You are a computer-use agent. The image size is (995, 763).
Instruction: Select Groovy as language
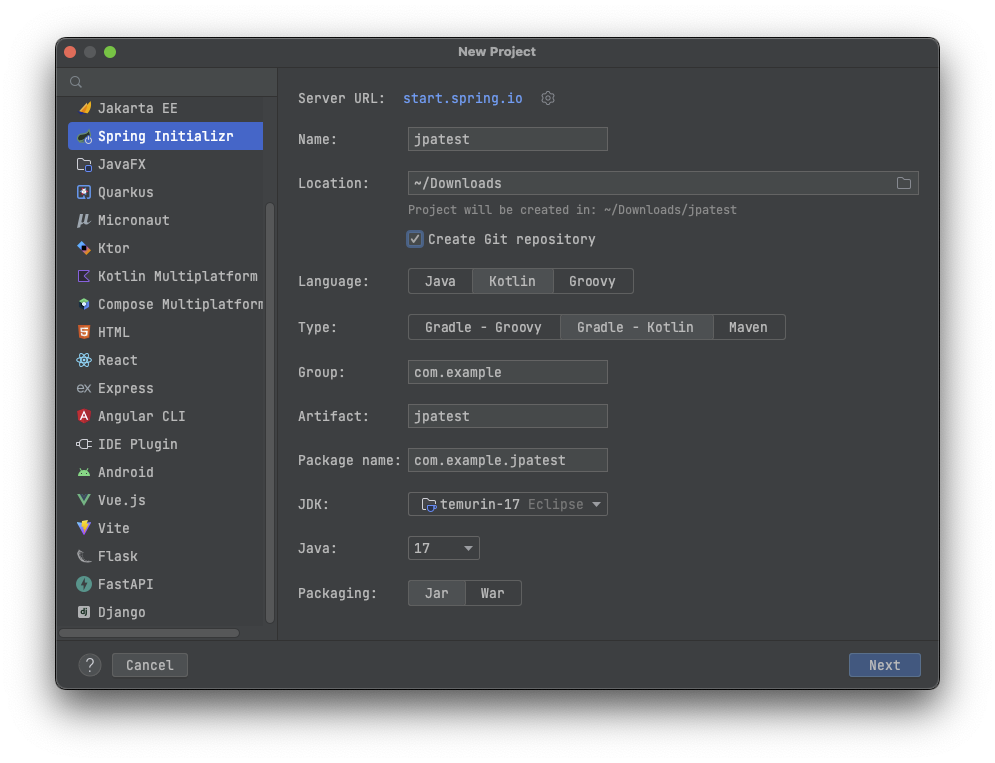click(x=593, y=281)
